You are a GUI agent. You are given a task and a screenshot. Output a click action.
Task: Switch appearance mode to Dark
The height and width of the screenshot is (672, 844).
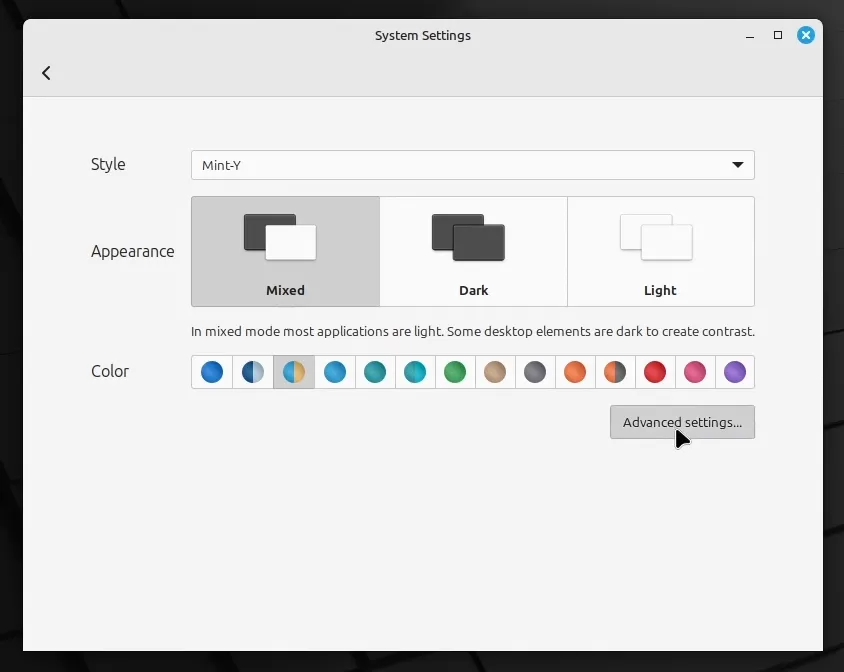(473, 250)
